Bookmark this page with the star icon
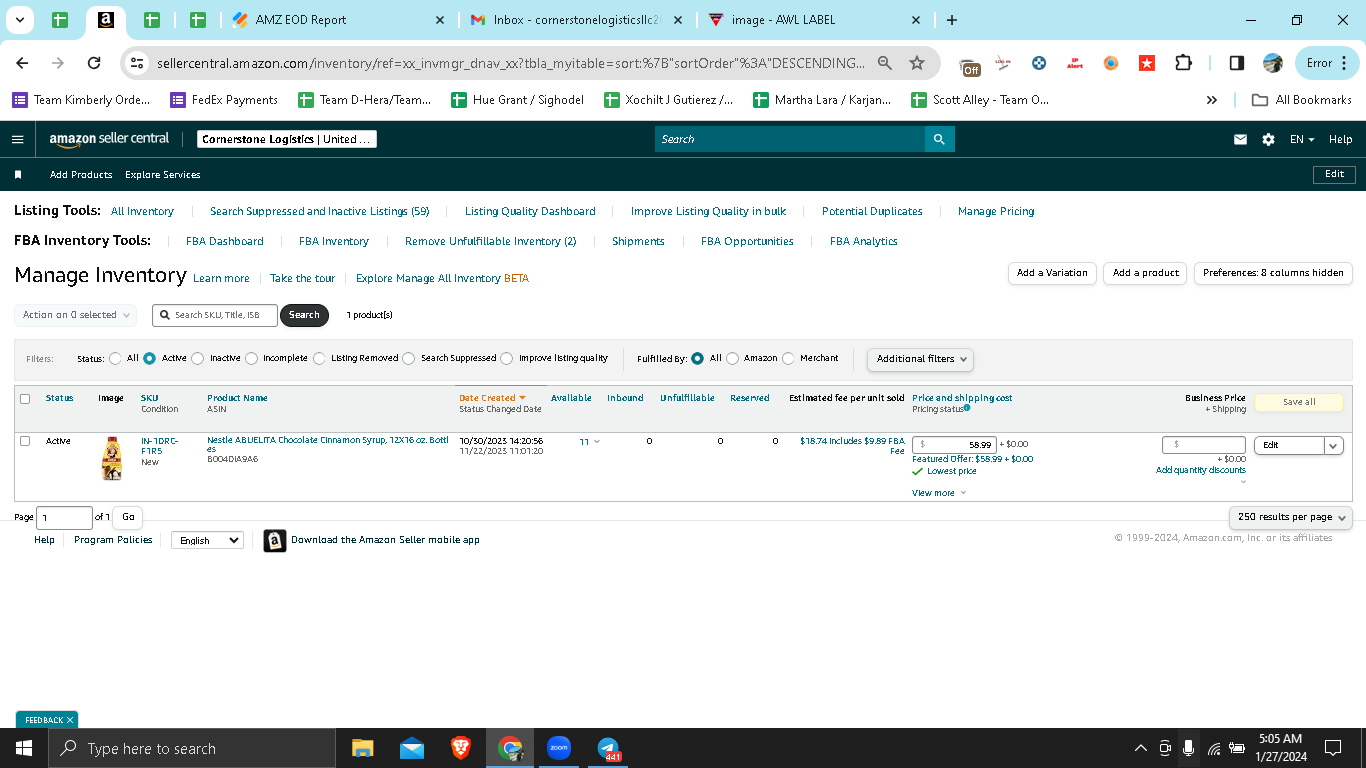This screenshot has height=768, width=1366. (917, 63)
